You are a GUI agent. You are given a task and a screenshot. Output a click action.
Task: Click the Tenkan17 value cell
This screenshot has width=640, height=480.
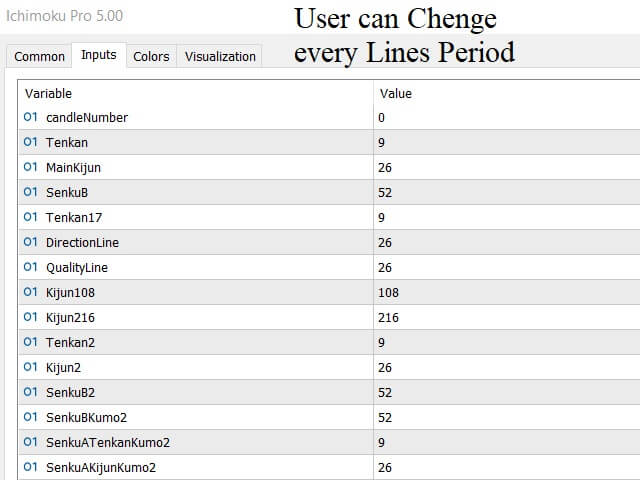[x=505, y=218]
